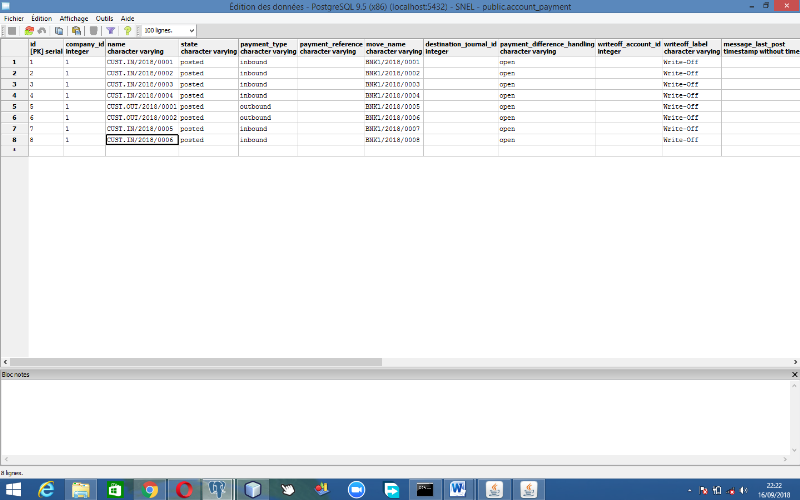
Task: Click the new row asterisk header
Action: (14, 151)
